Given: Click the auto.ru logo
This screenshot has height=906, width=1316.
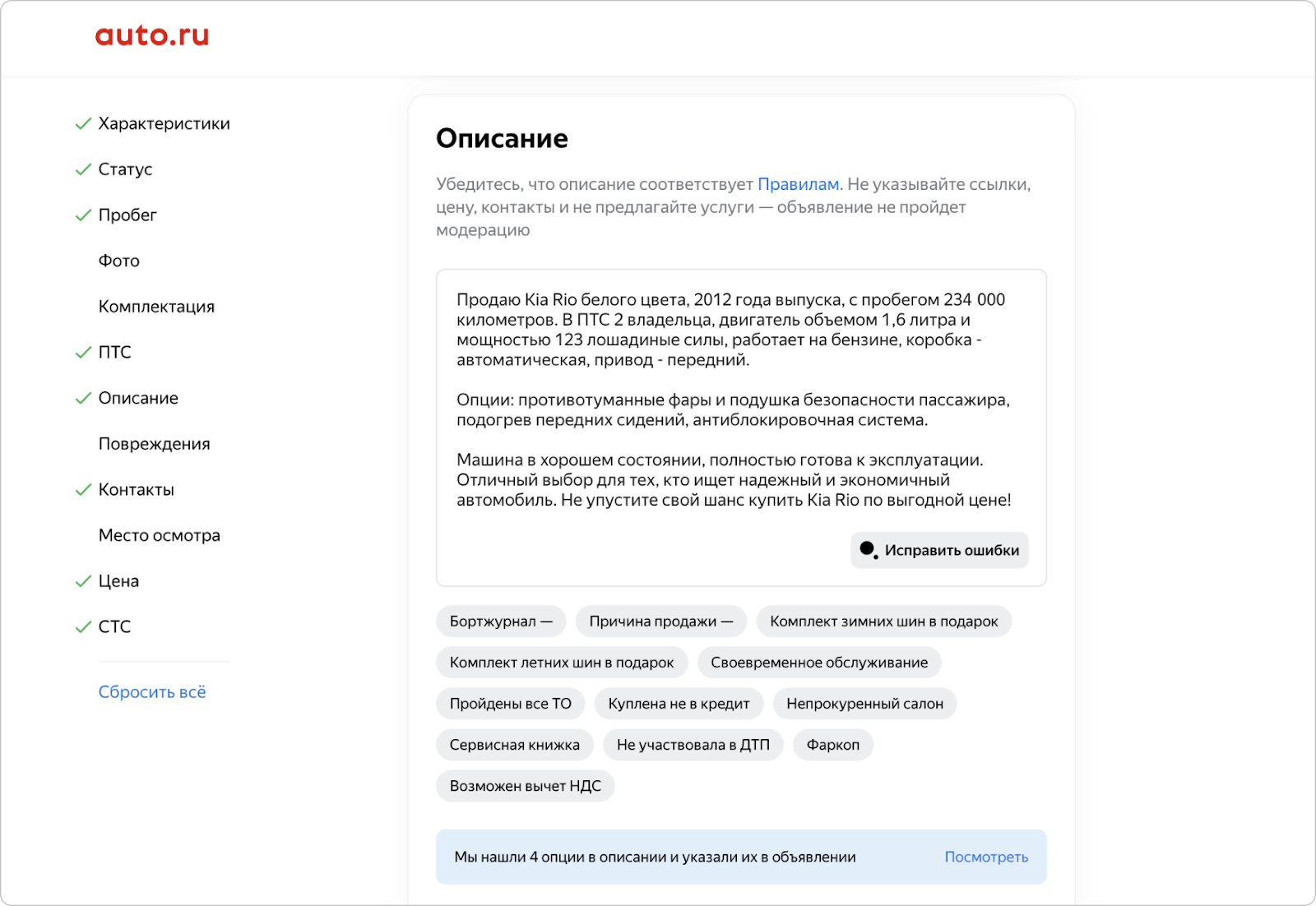Looking at the screenshot, I should click(x=152, y=35).
